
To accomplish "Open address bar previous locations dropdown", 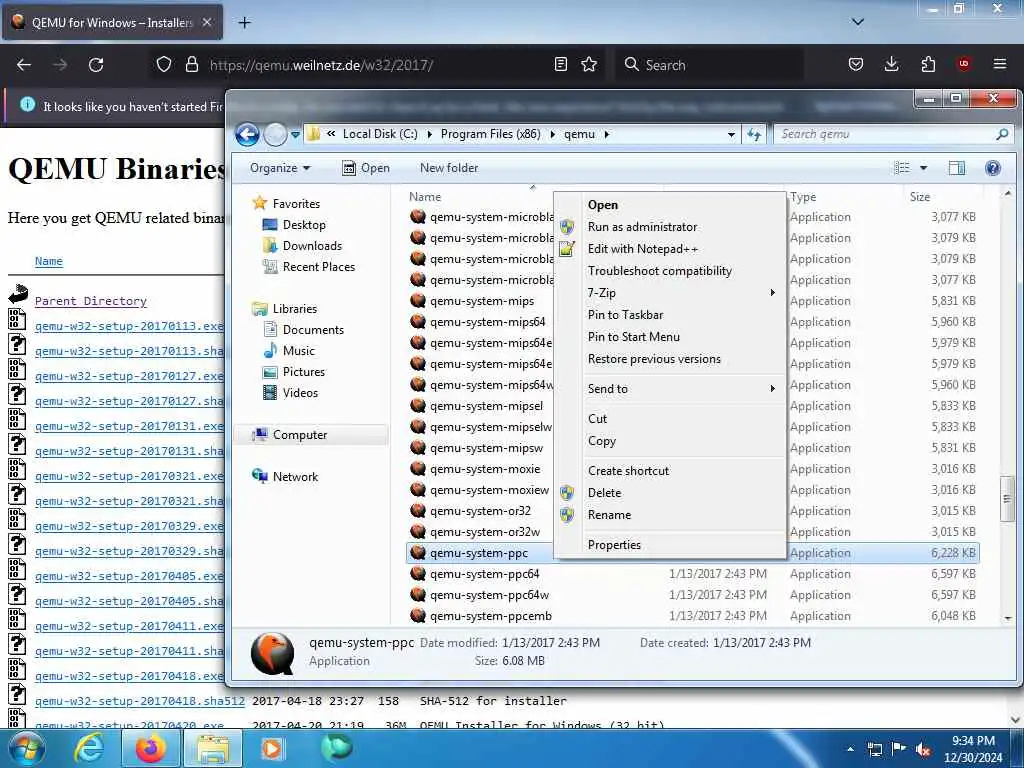I will click(731, 135).
